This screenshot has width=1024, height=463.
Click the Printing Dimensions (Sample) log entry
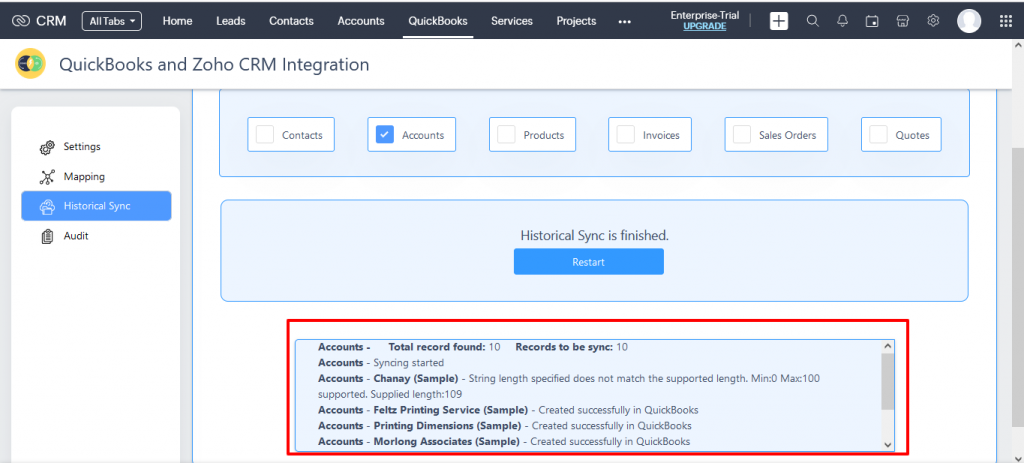[505, 426]
